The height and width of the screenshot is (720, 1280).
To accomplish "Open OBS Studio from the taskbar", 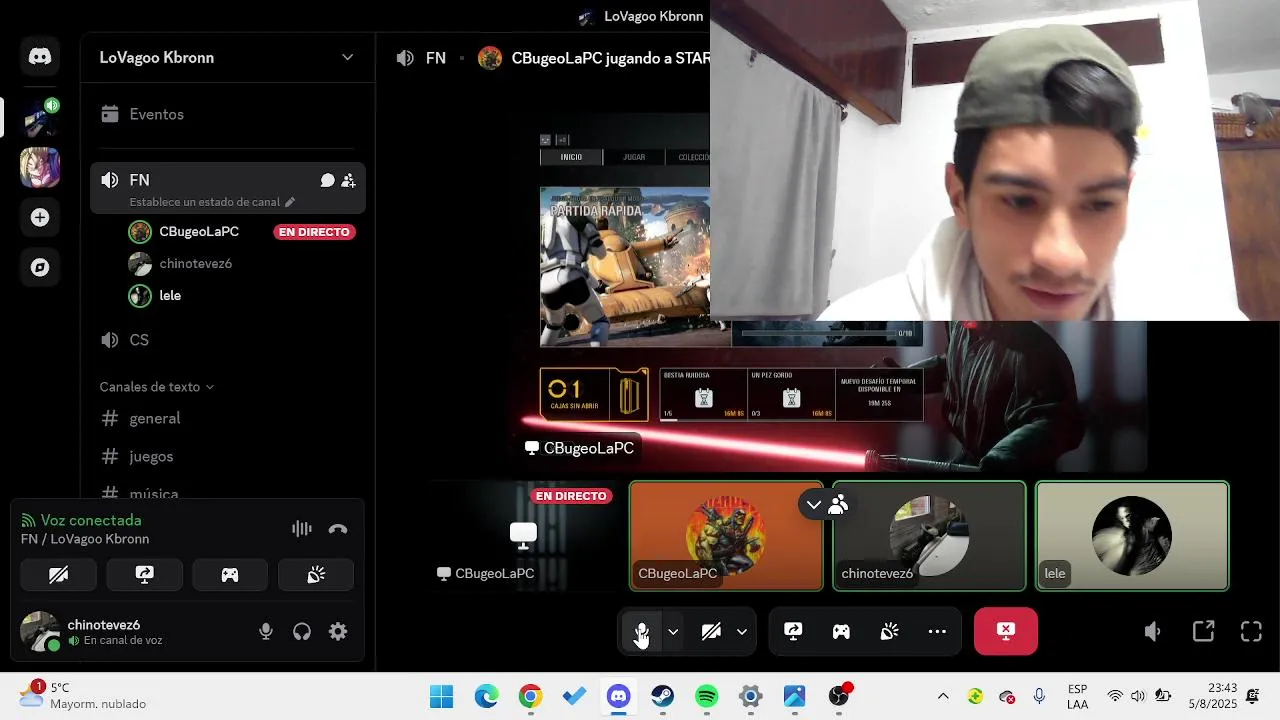I will click(x=839, y=697).
